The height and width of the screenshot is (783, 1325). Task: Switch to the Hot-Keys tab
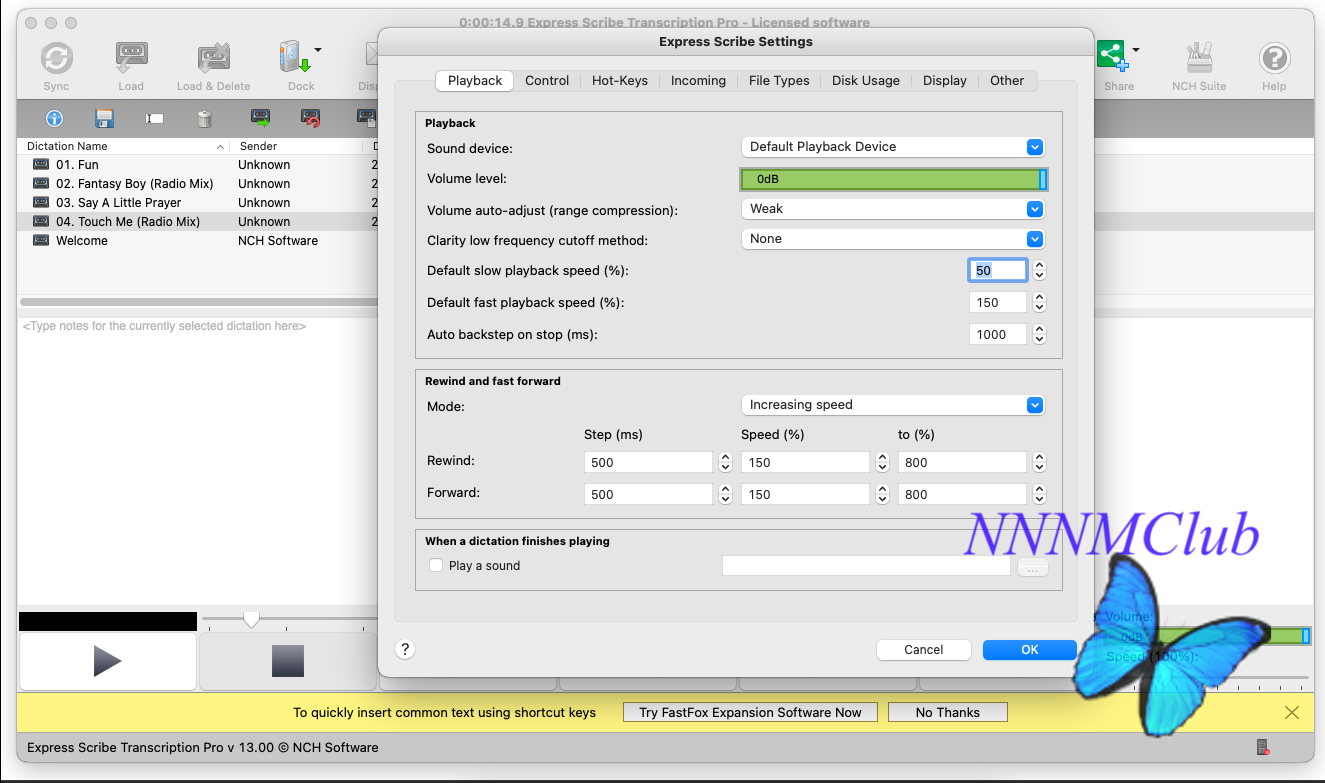click(619, 80)
